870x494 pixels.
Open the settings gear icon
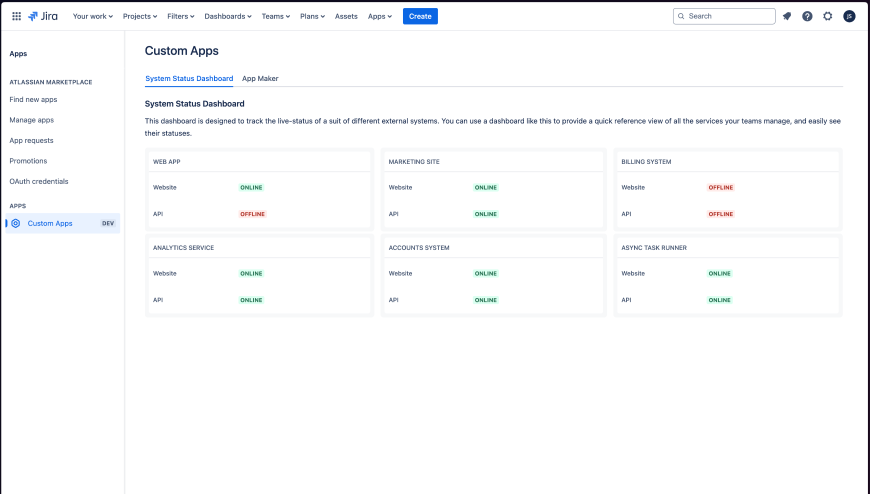click(x=827, y=16)
